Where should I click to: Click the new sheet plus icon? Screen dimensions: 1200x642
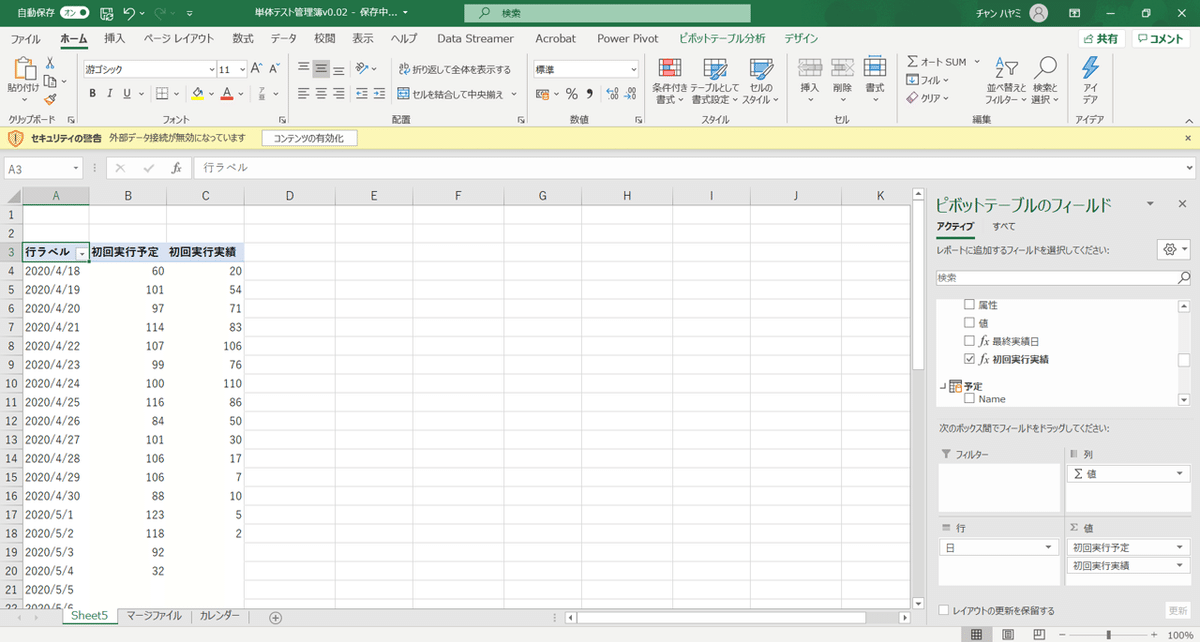pos(276,616)
